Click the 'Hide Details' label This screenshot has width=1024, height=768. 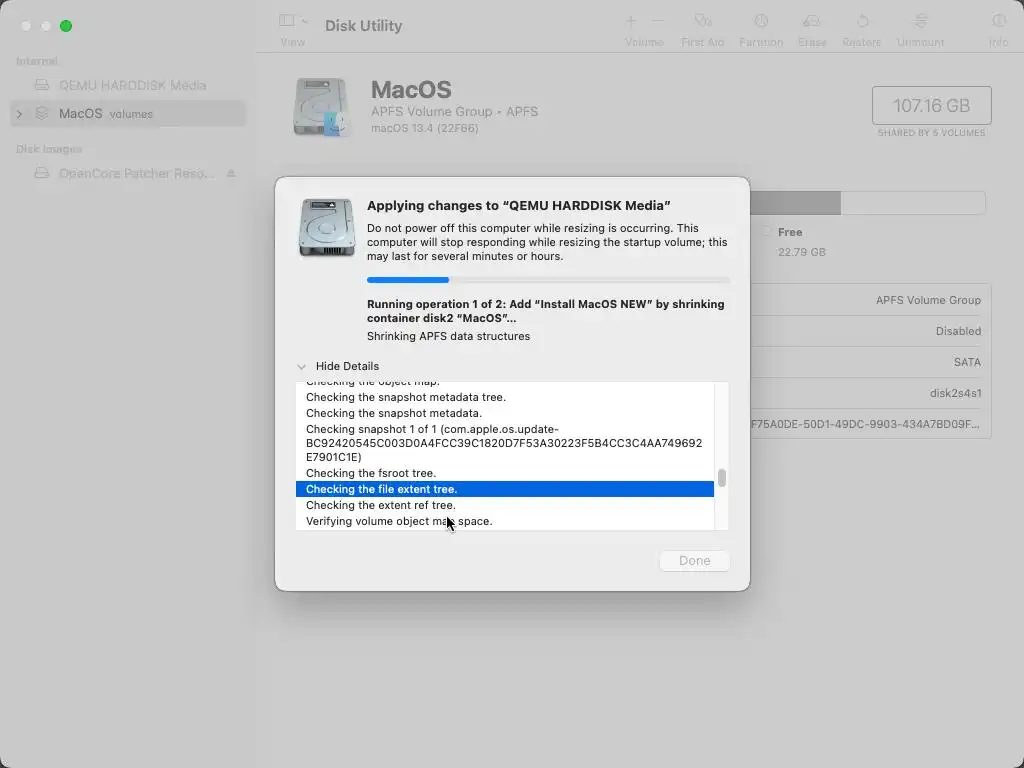pyautogui.click(x=347, y=366)
